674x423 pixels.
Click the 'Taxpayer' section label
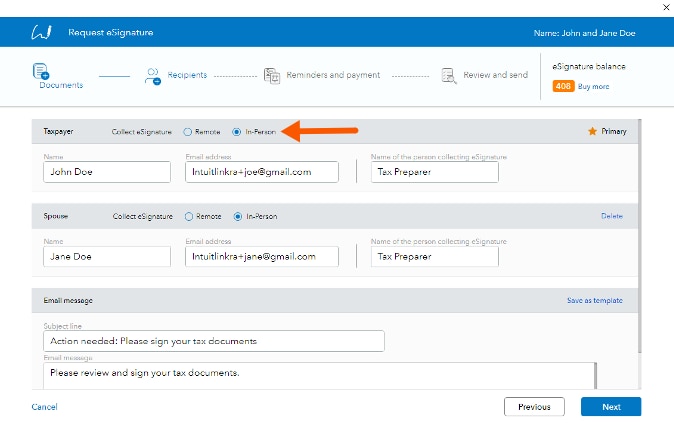click(x=58, y=131)
